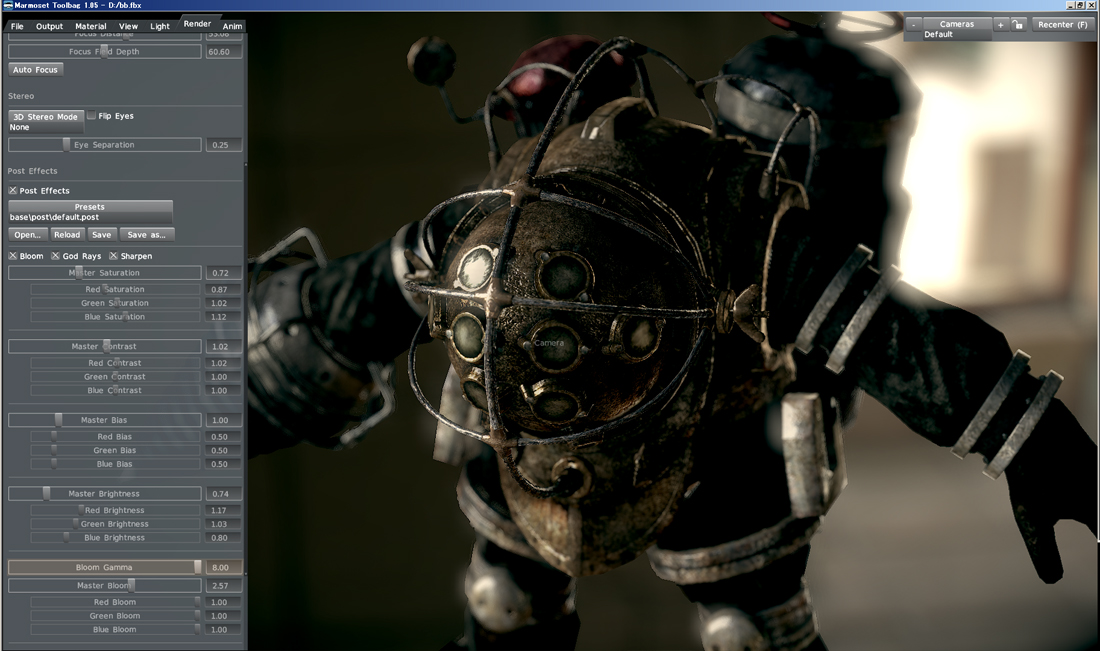Click the Red Brightness slider
Screen dimensions: 1100x651
(115, 510)
